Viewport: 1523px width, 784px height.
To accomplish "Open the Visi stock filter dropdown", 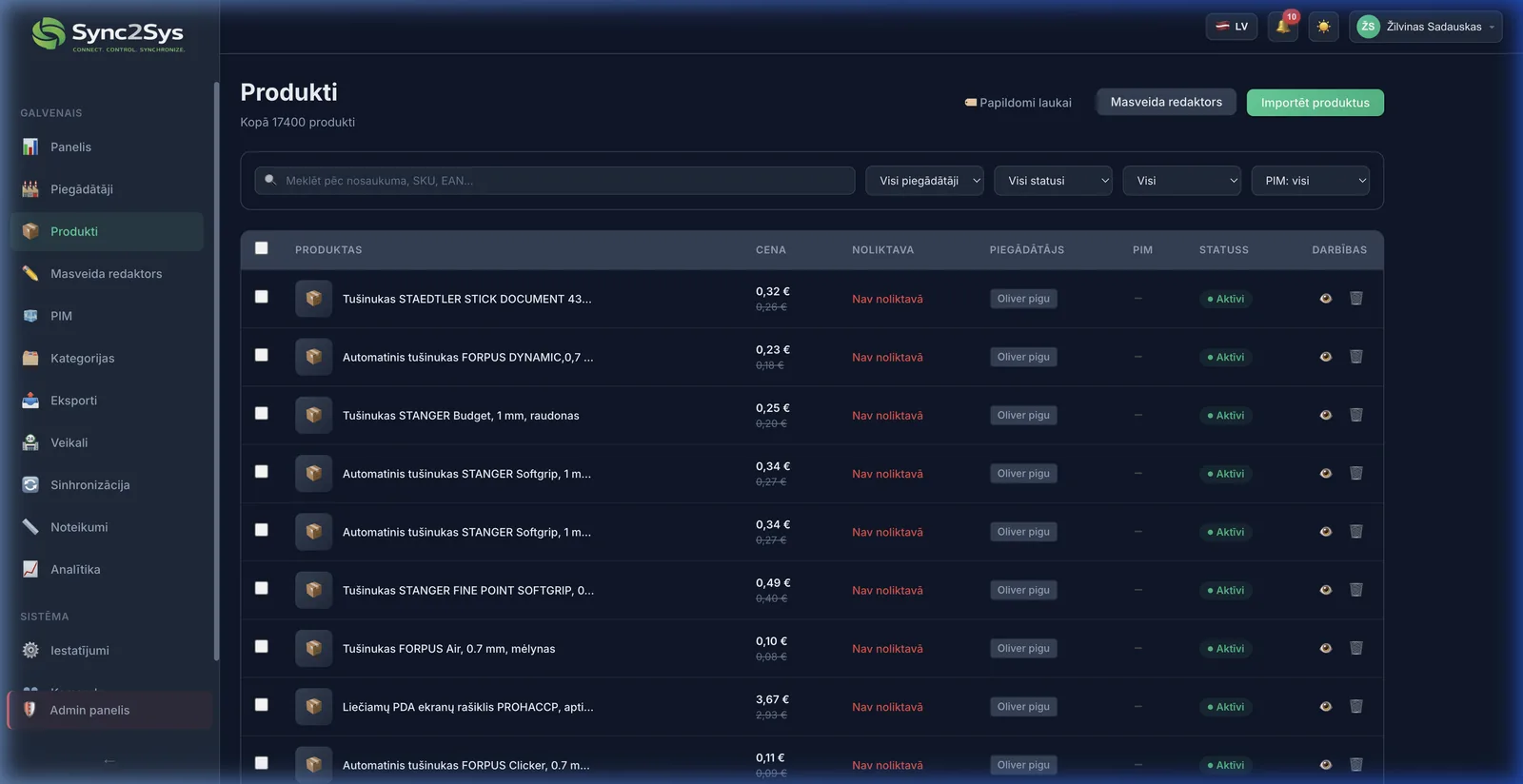I will tap(1181, 181).
